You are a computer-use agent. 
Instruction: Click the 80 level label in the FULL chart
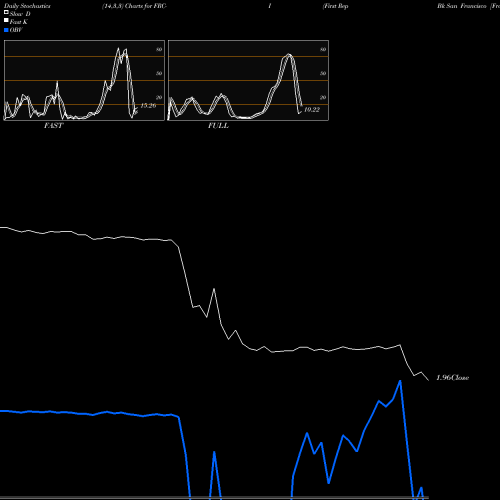tap(323, 49)
